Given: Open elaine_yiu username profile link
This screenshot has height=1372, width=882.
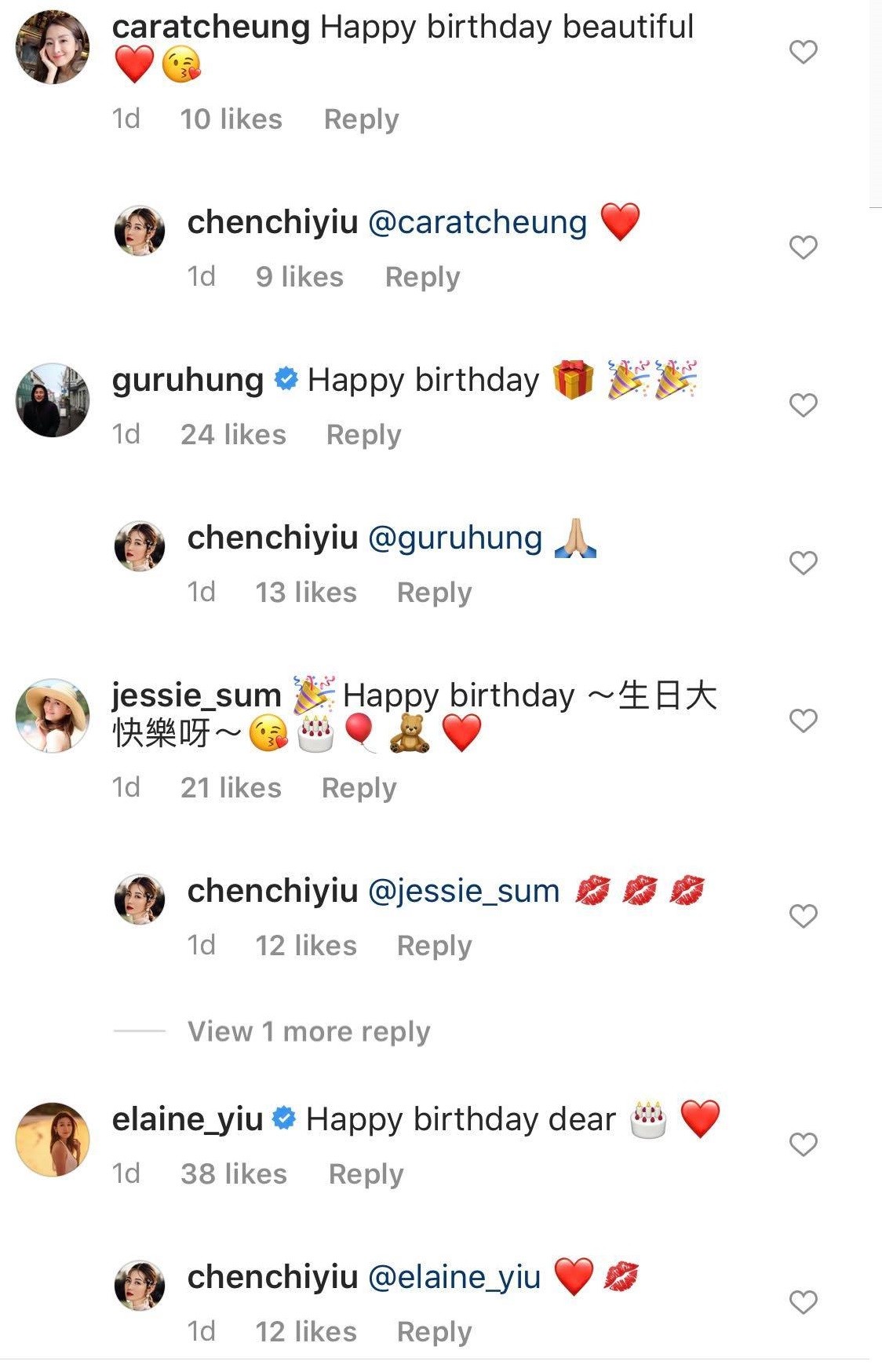Looking at the screenshot, I should pyautogui.click(x=188, y=1119).
